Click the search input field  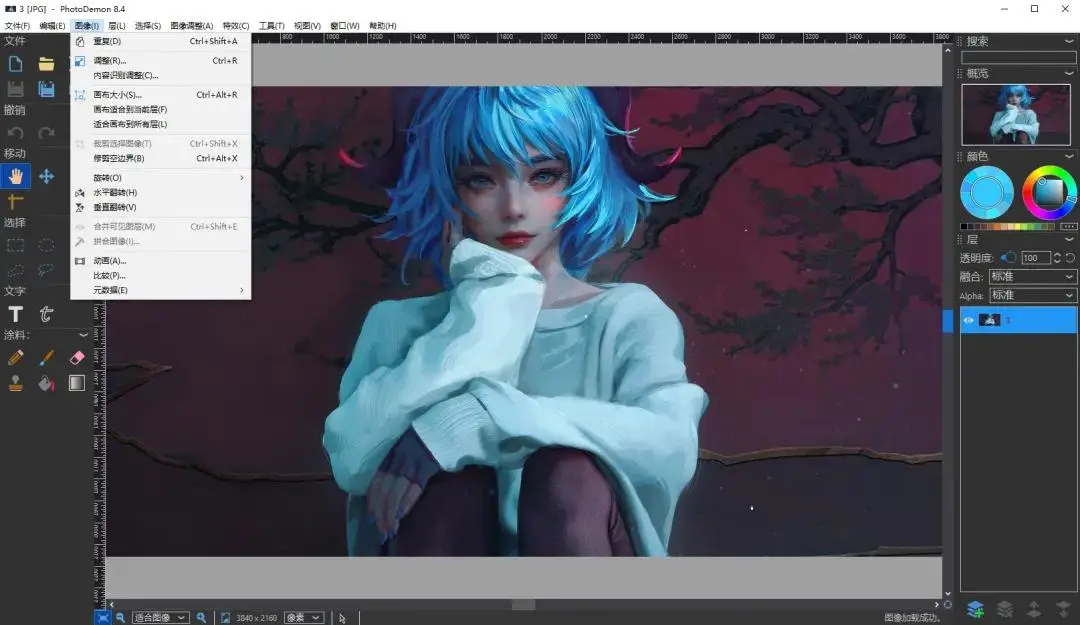coord(1018,58)
